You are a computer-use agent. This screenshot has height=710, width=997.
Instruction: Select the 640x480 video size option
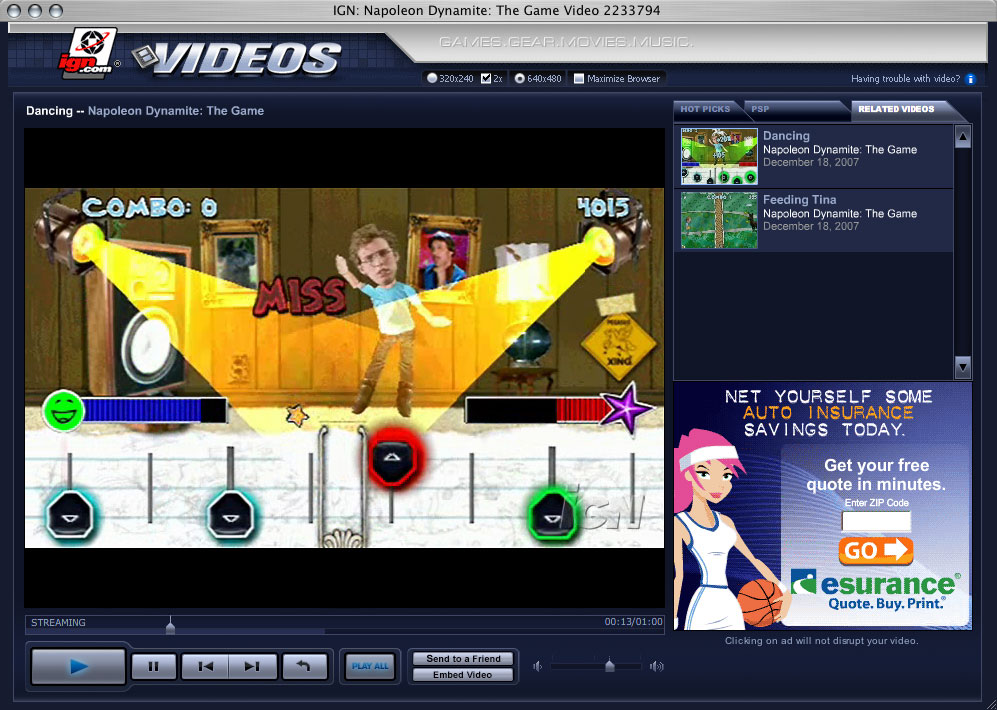coord(519,79)
